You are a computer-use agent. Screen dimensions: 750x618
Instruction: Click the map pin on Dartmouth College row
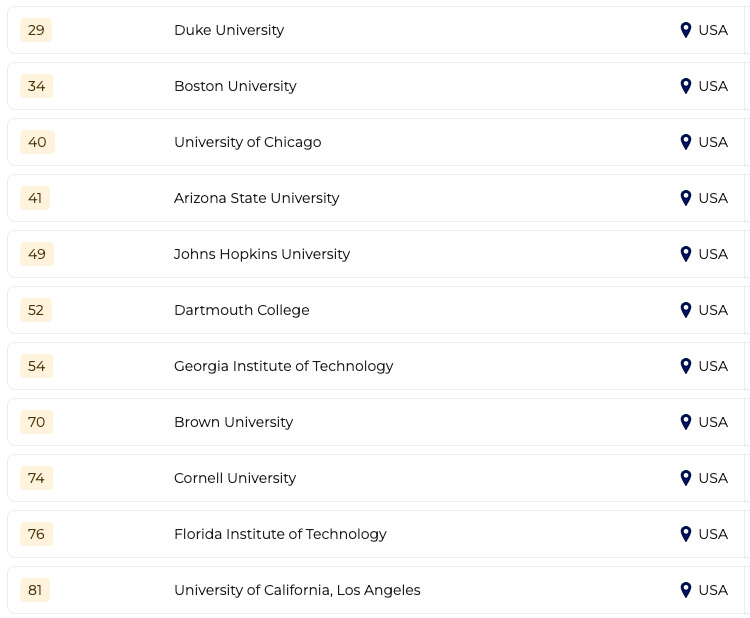(x=685, y=310)
